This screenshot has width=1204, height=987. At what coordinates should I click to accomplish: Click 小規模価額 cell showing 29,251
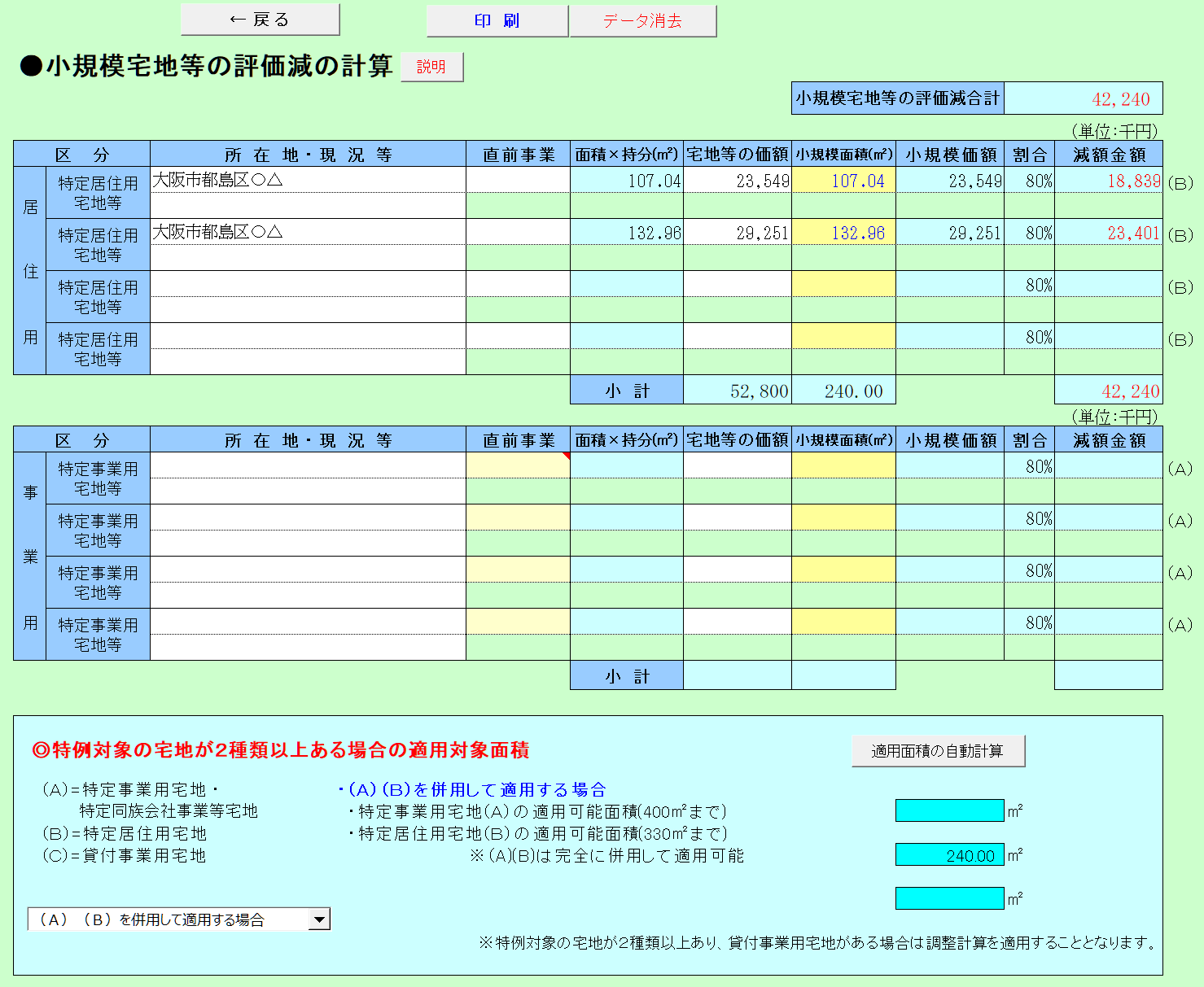click(x=950, y=232)
